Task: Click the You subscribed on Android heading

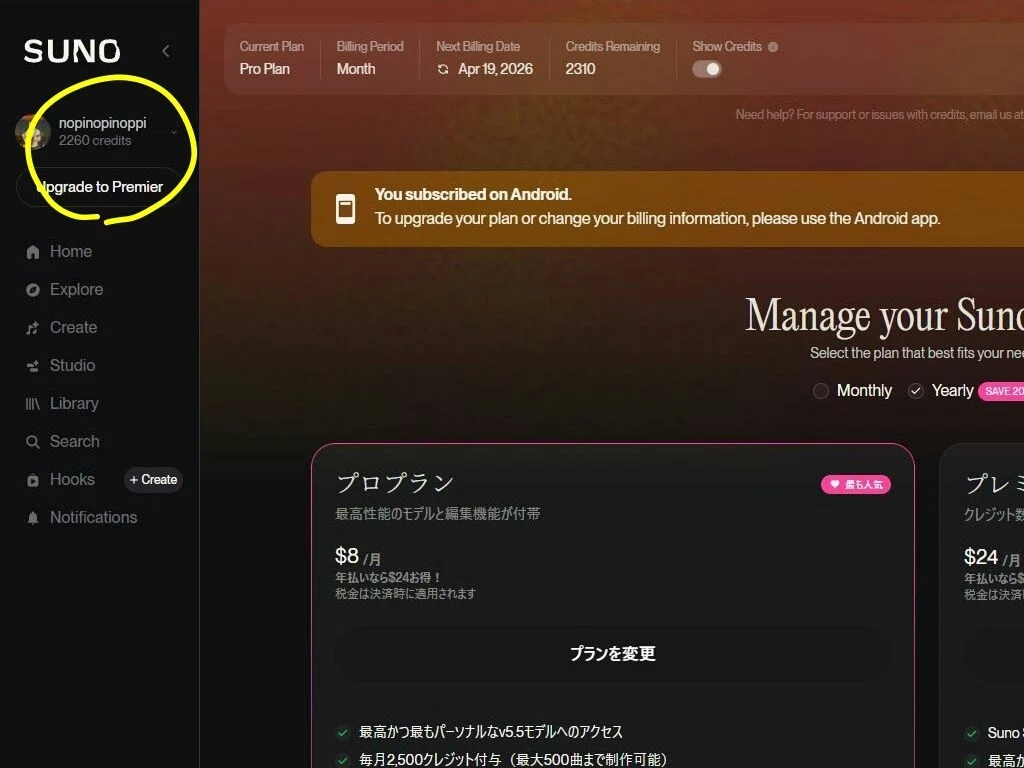Action: click(x=473, y=195)
